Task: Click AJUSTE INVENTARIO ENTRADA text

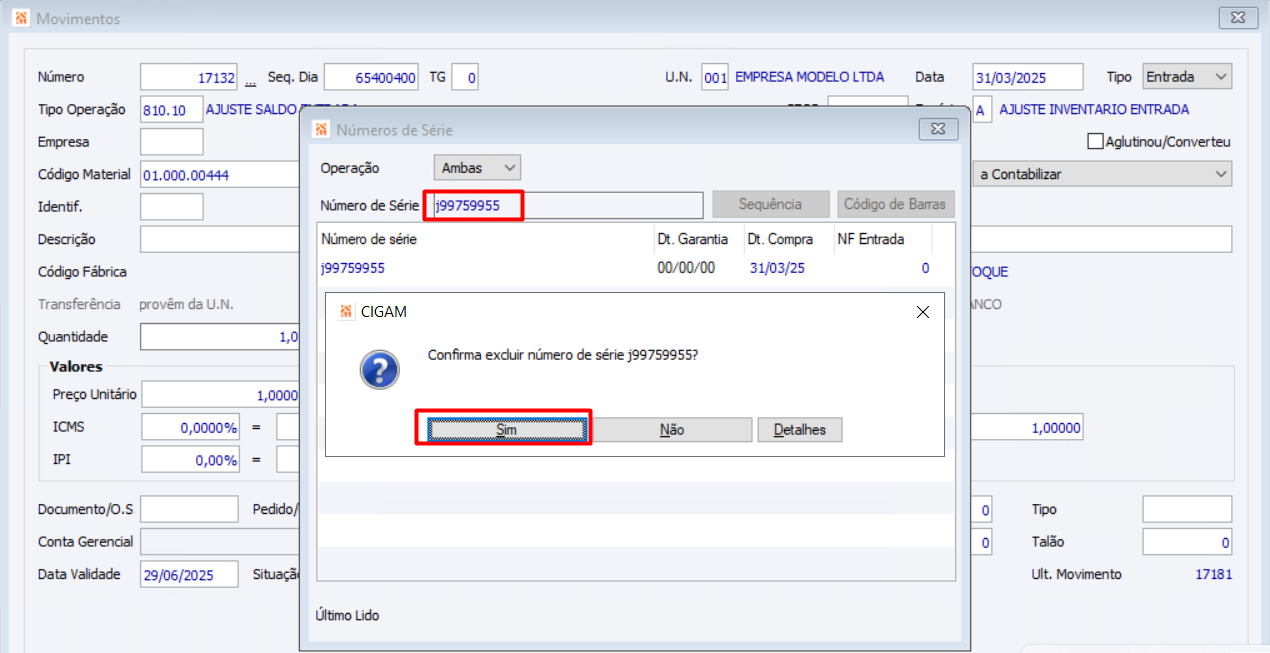Action: point(1094,110)
